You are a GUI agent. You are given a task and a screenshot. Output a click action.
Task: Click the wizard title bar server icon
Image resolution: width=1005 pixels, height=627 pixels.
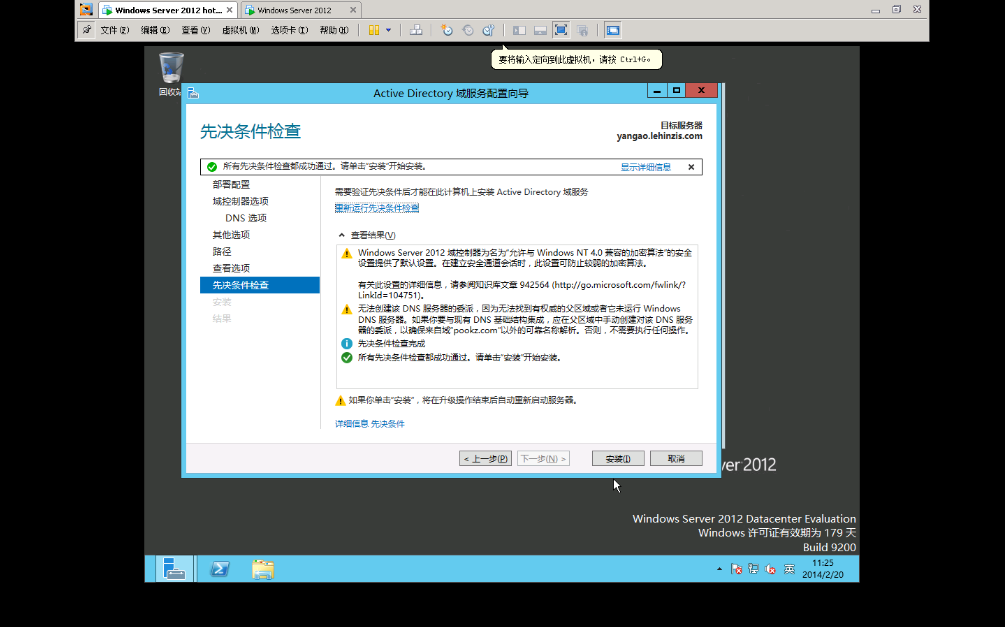click(193, 94)
